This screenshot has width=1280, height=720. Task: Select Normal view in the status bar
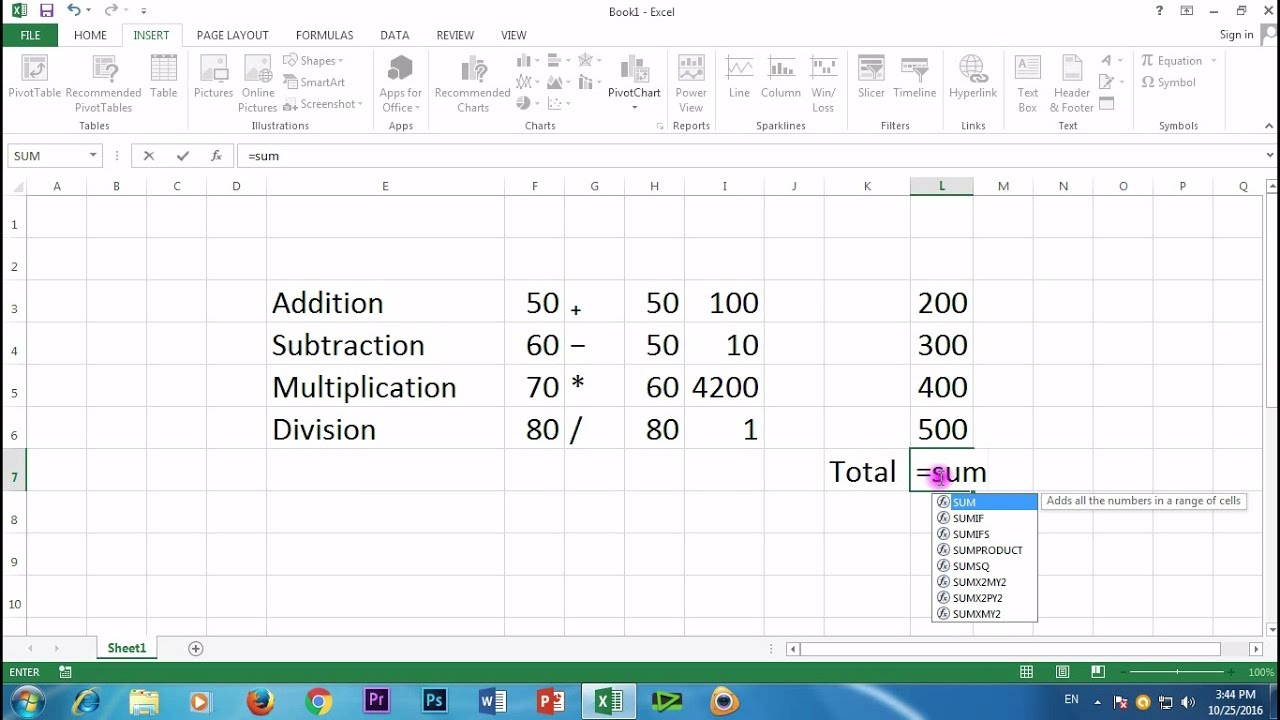[x=1026, y=672]
